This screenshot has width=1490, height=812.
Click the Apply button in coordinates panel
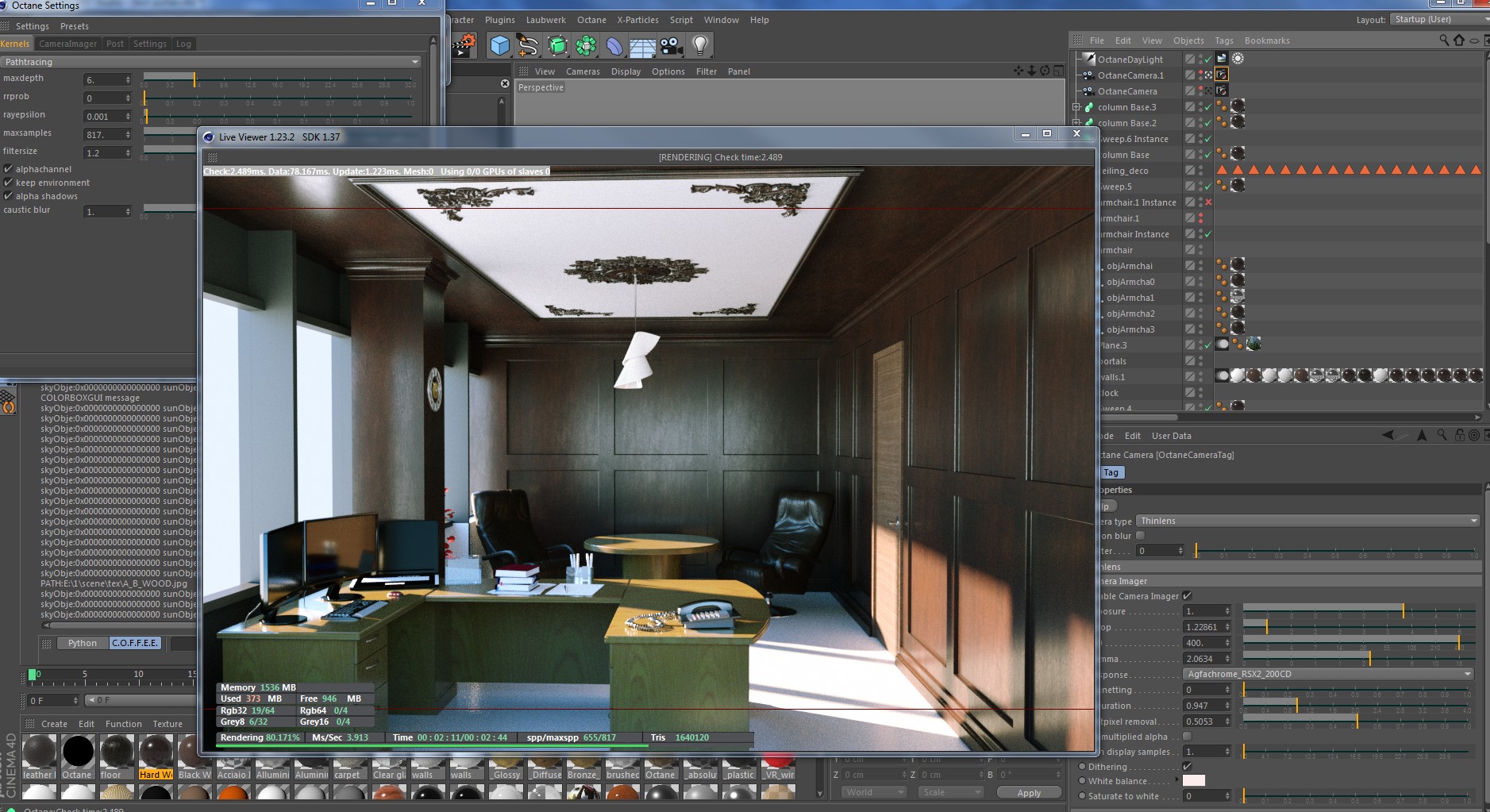tap(1029, 793)
